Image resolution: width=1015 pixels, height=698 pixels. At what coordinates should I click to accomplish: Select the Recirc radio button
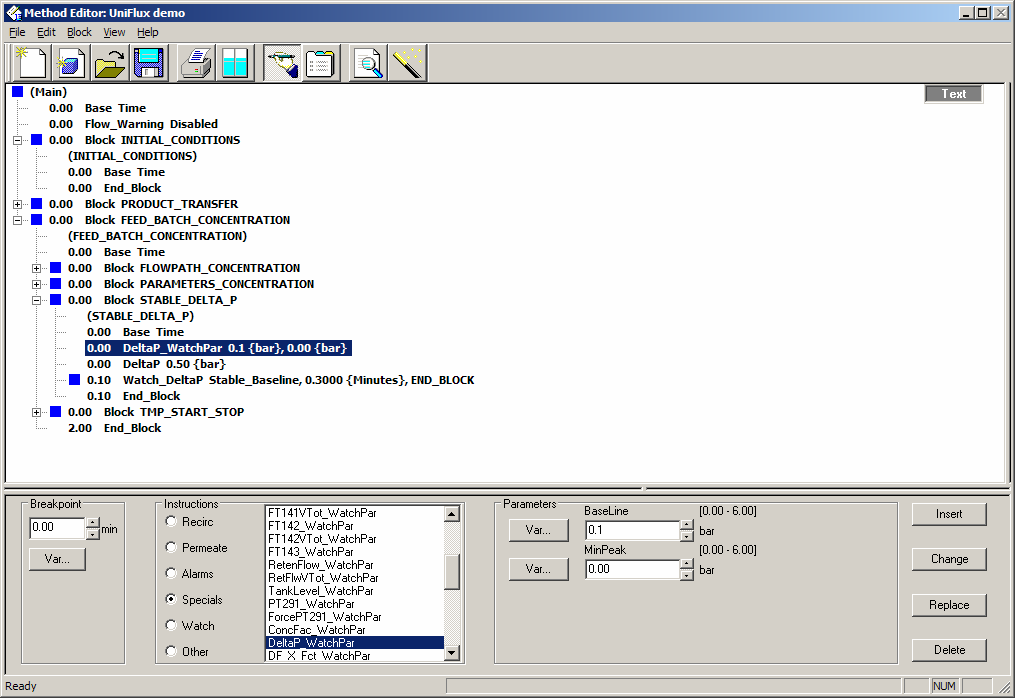click(171, 521)
